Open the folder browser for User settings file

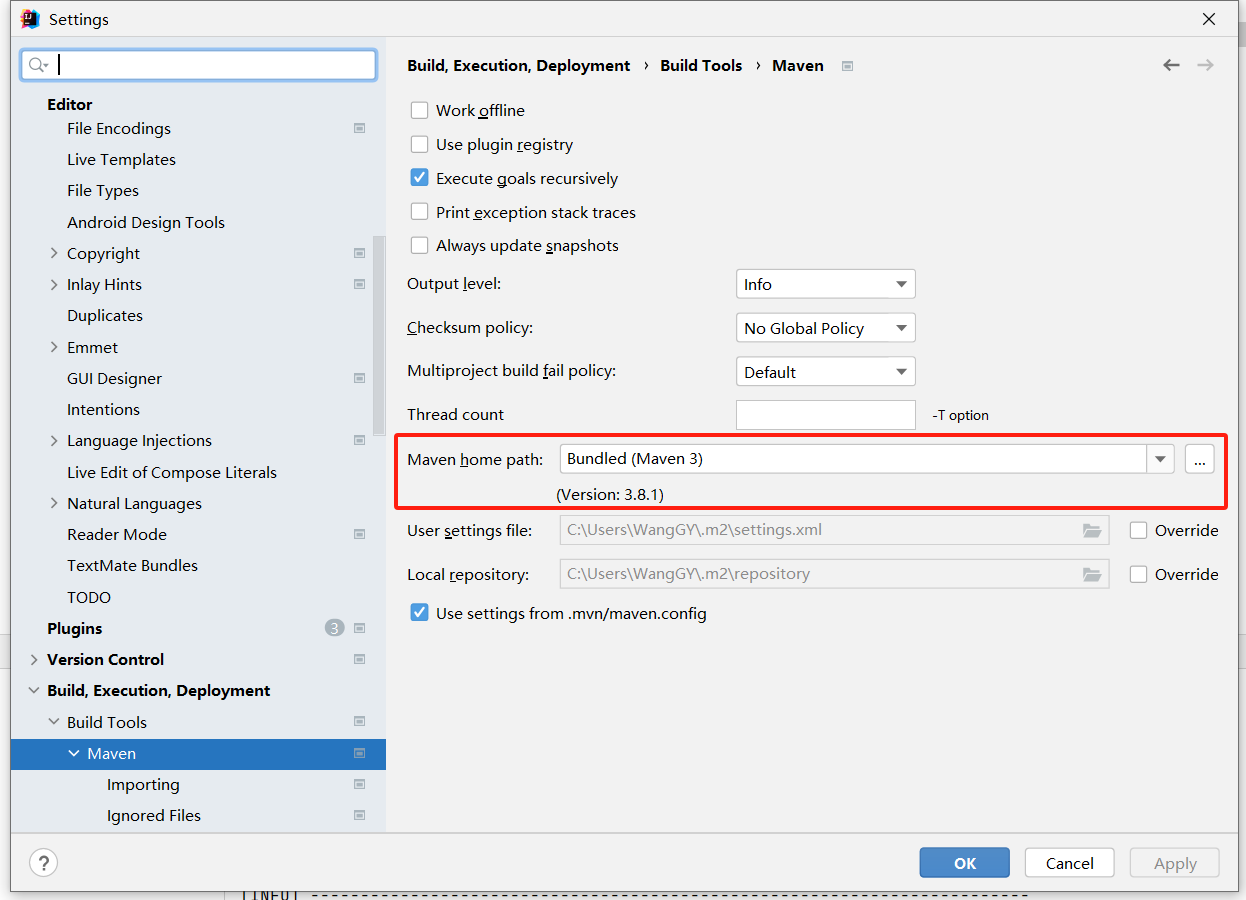tap(1092, 530)
